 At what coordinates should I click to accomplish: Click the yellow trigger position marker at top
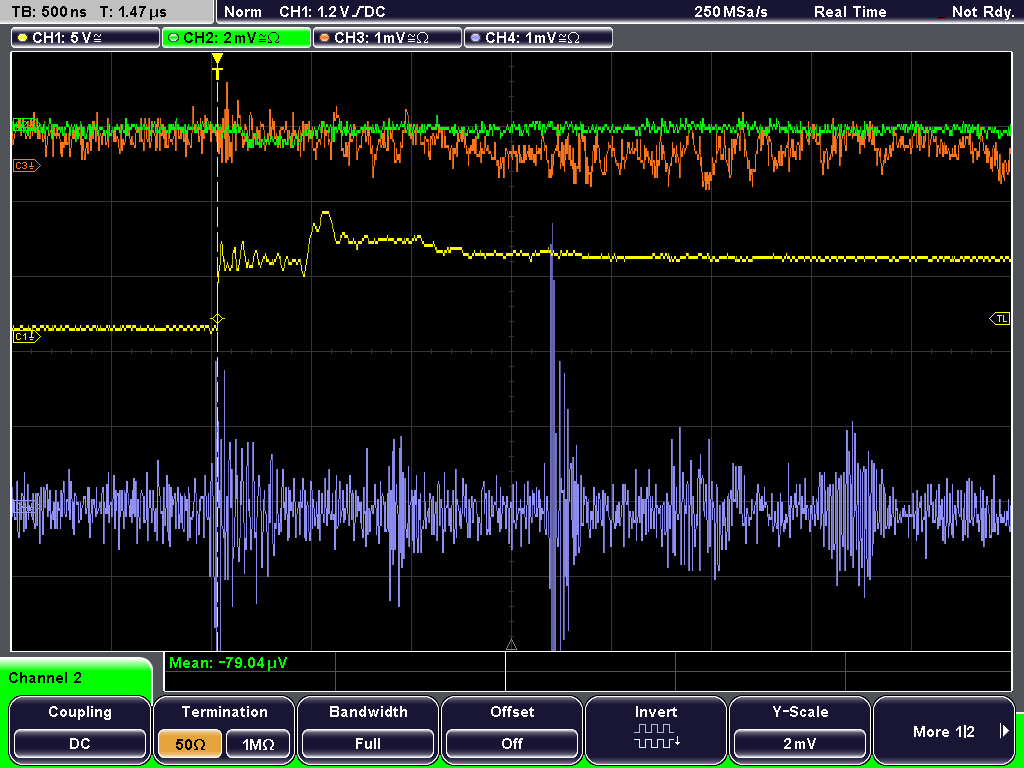(217, 65)
